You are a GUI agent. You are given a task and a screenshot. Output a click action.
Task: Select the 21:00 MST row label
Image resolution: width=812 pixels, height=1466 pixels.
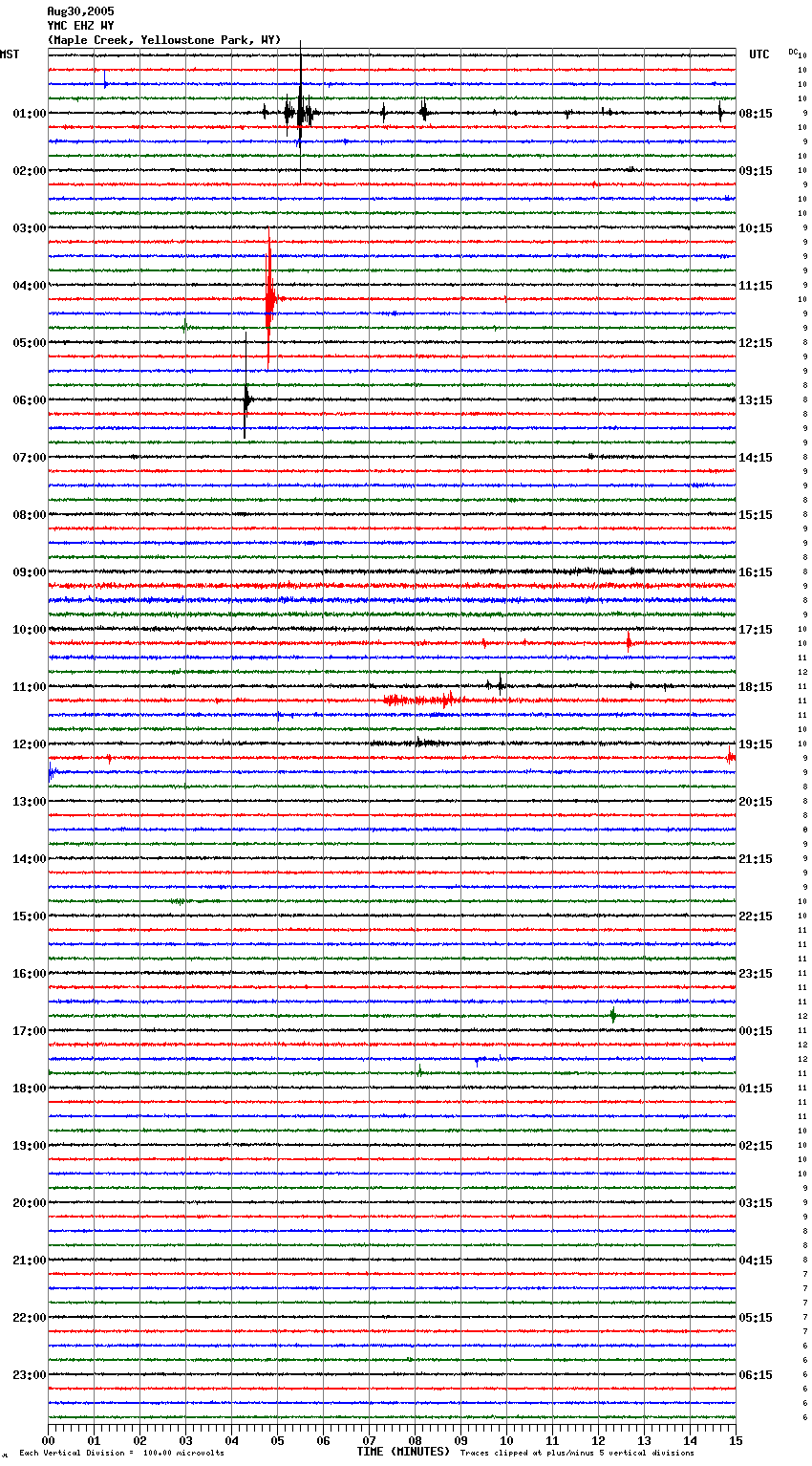30,1261
